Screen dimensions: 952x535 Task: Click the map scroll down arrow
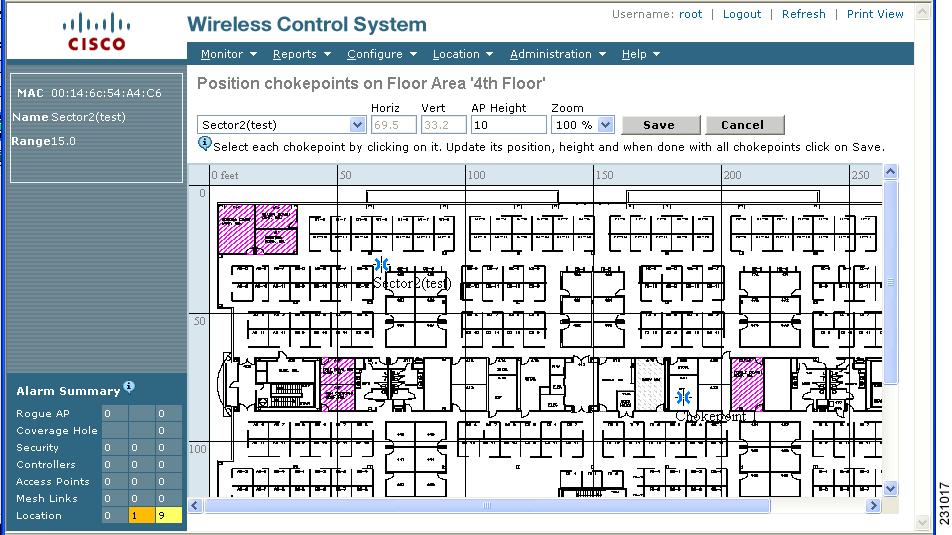(x=890, y=488)
